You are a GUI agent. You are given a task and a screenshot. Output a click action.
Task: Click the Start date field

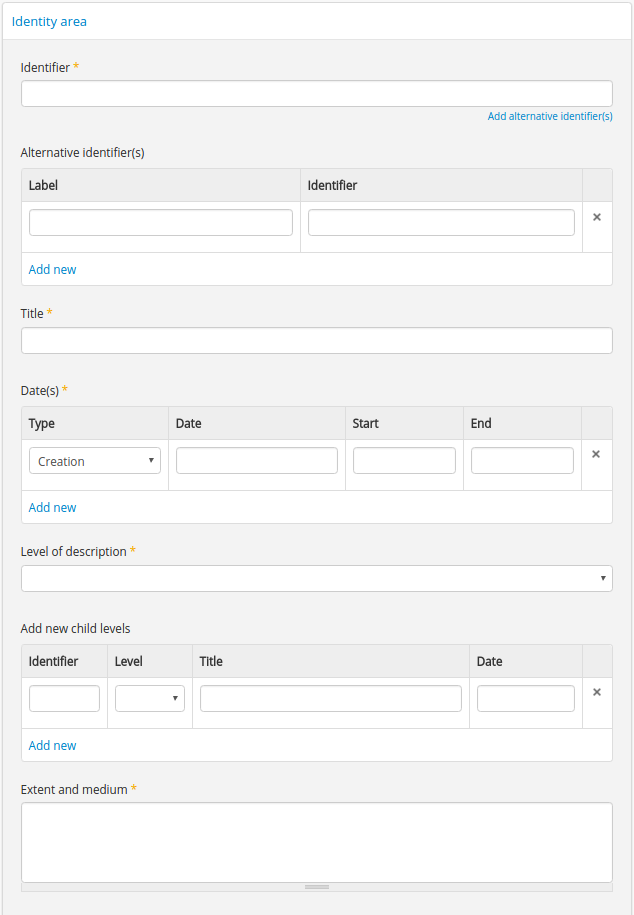pyautogui.click(x=404, y=461)
